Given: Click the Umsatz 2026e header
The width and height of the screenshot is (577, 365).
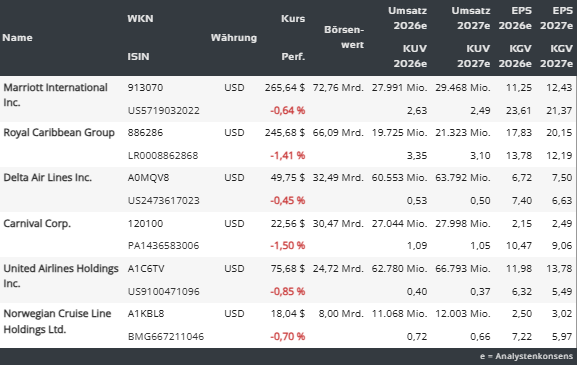Looking at the screenshot, I should (x=408, y=18).
